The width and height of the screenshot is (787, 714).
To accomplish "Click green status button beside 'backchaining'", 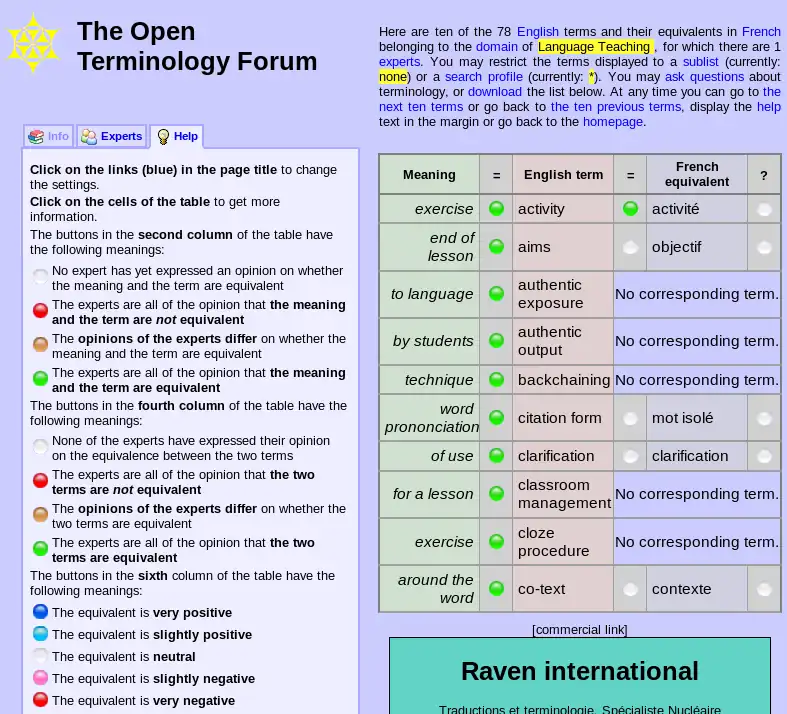I will coord(496,380).
